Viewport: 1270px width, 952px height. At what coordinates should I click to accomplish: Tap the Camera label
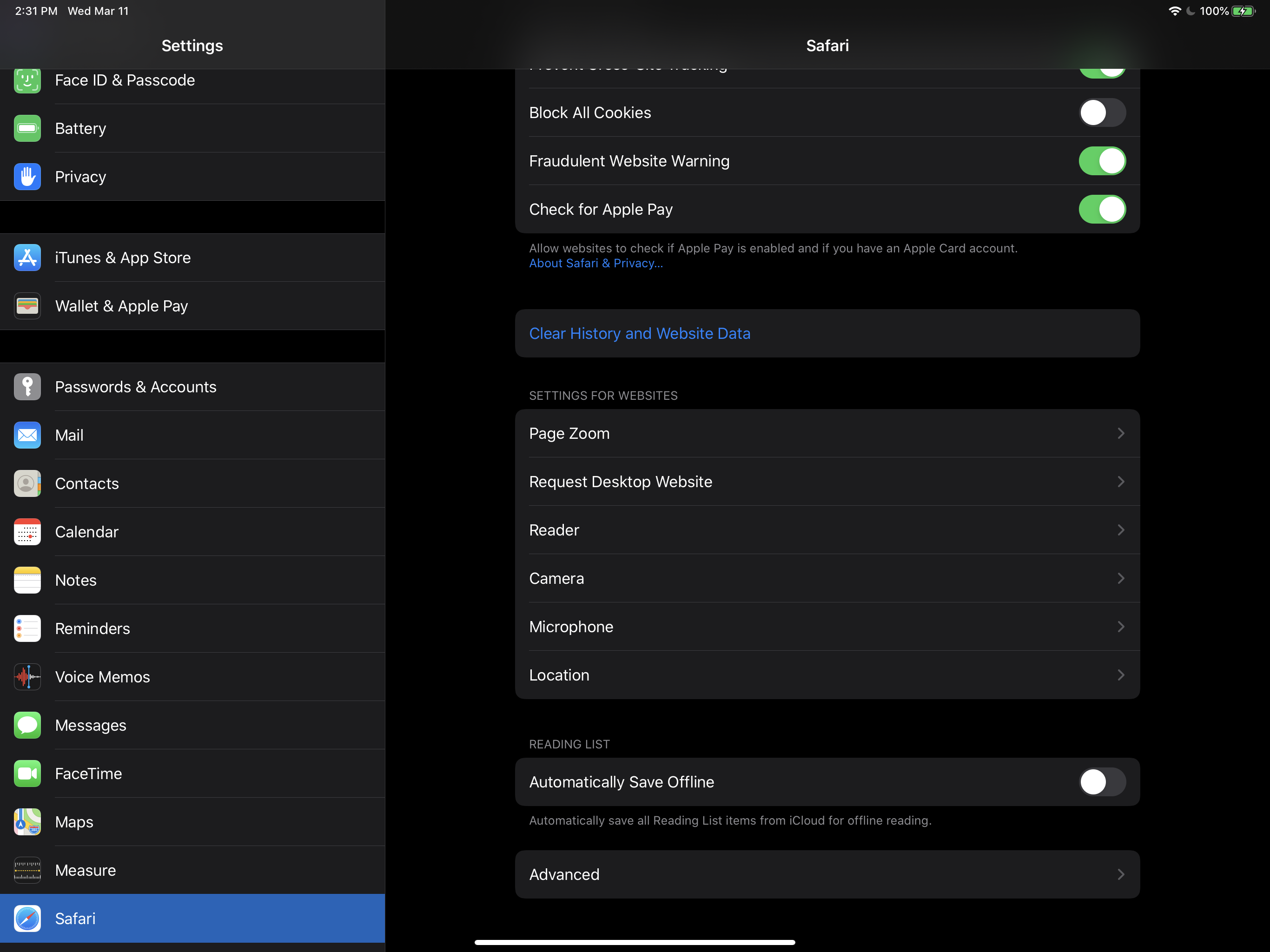pyautogui.click(x=556, y=578)
